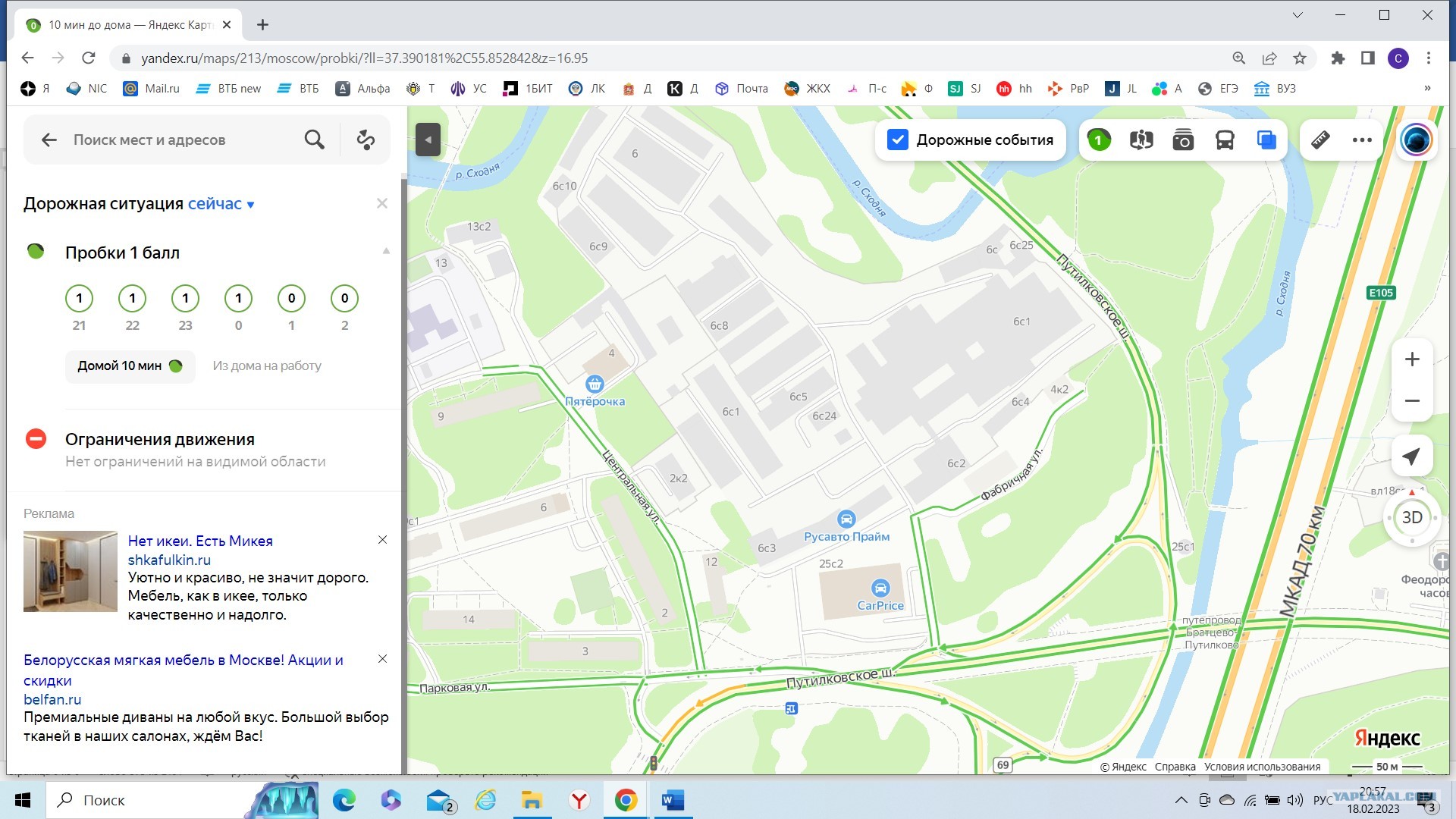This screenshot has height=819, width=1456.
Task: Open the Альфа bookmark
Action: [x=363, y=89]
